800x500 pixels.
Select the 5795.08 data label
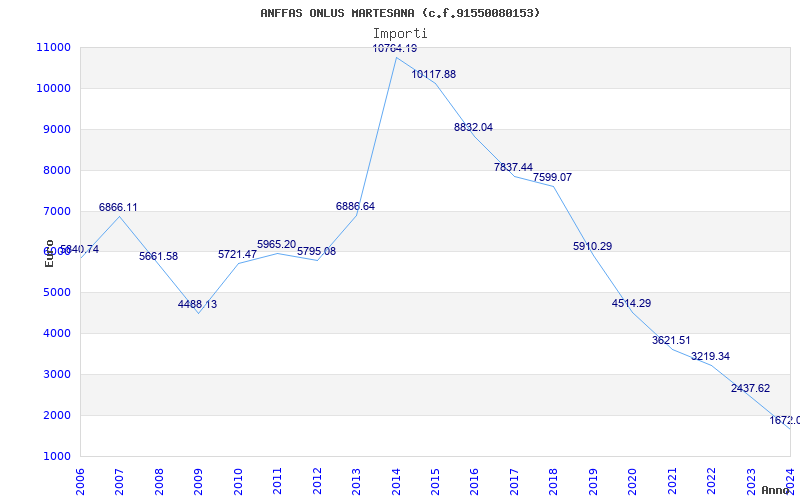tap(316, 252)
